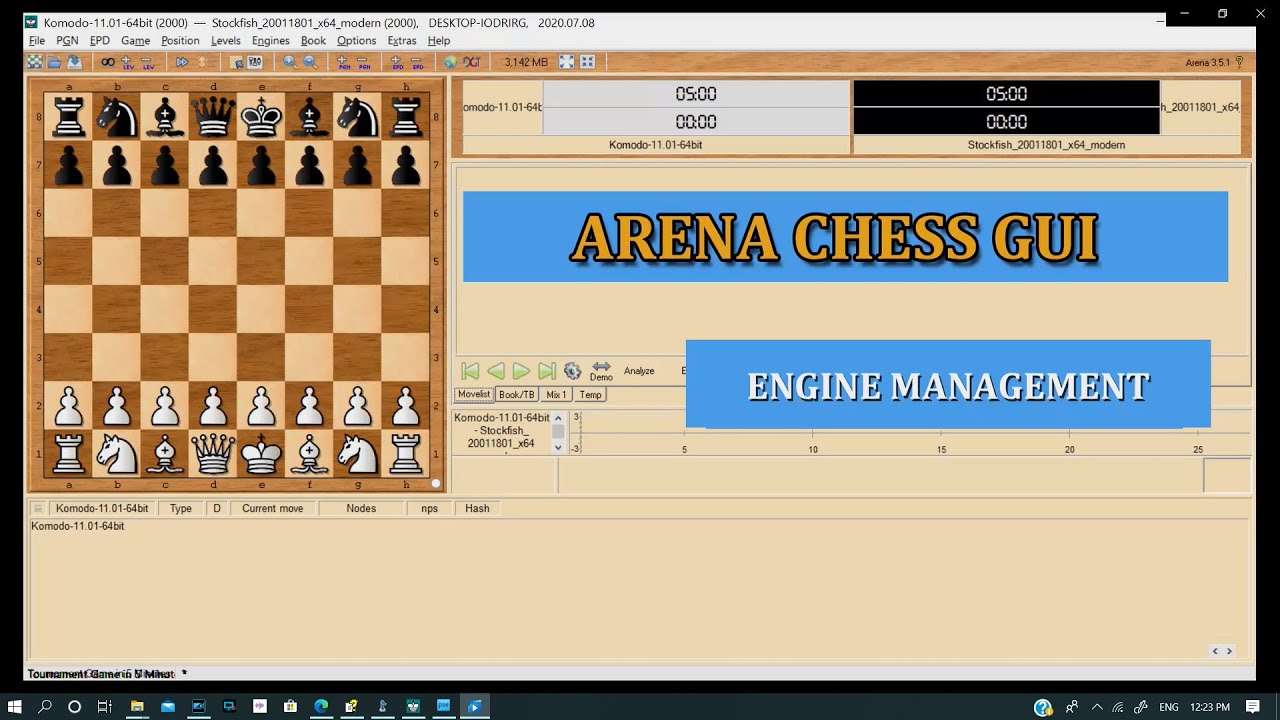Jump to the last move
Viewport: 1280px width, 720px height.
(546, 371)
